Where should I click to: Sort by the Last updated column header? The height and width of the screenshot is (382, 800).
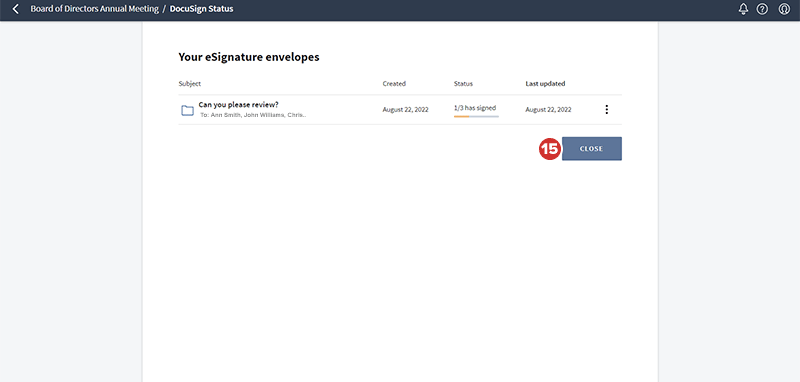click(545, 84)
